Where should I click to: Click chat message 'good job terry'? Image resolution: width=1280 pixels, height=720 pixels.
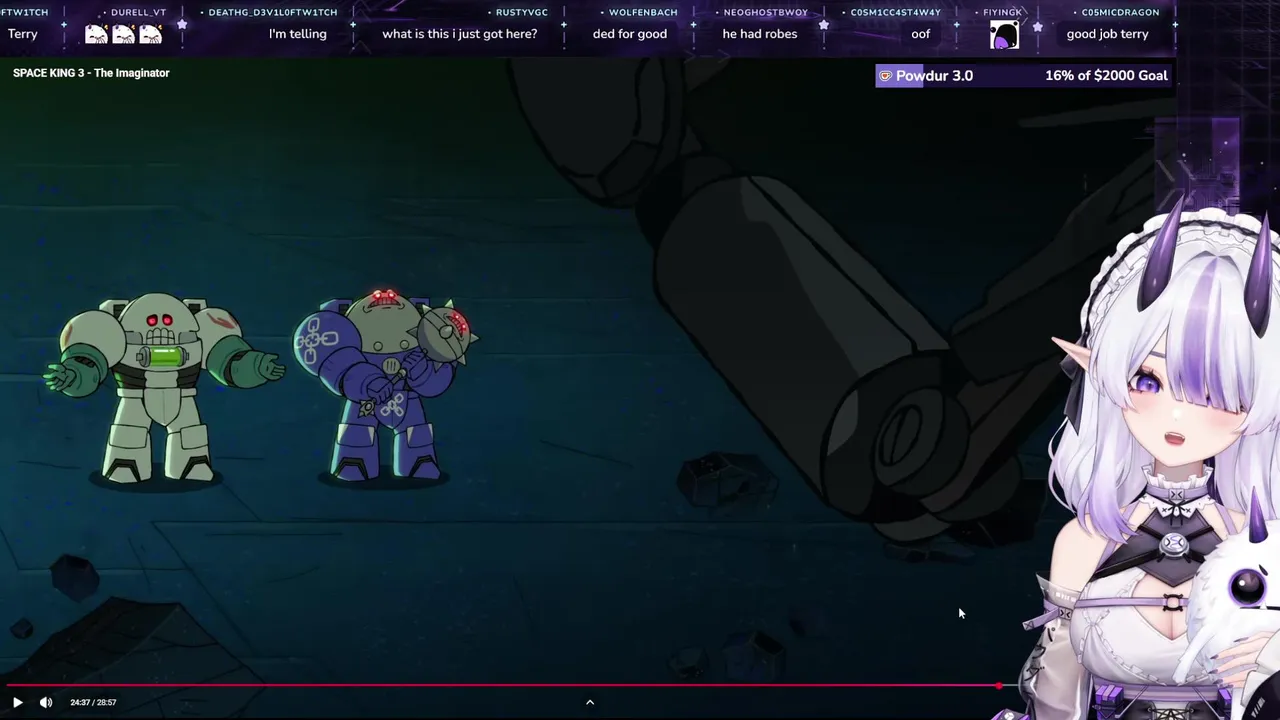click(x=1107, y=34)
